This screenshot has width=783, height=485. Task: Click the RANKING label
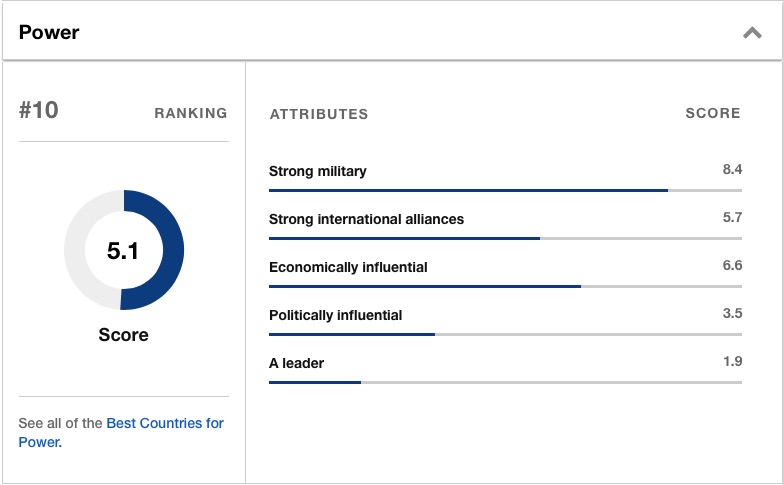point(191,113)
